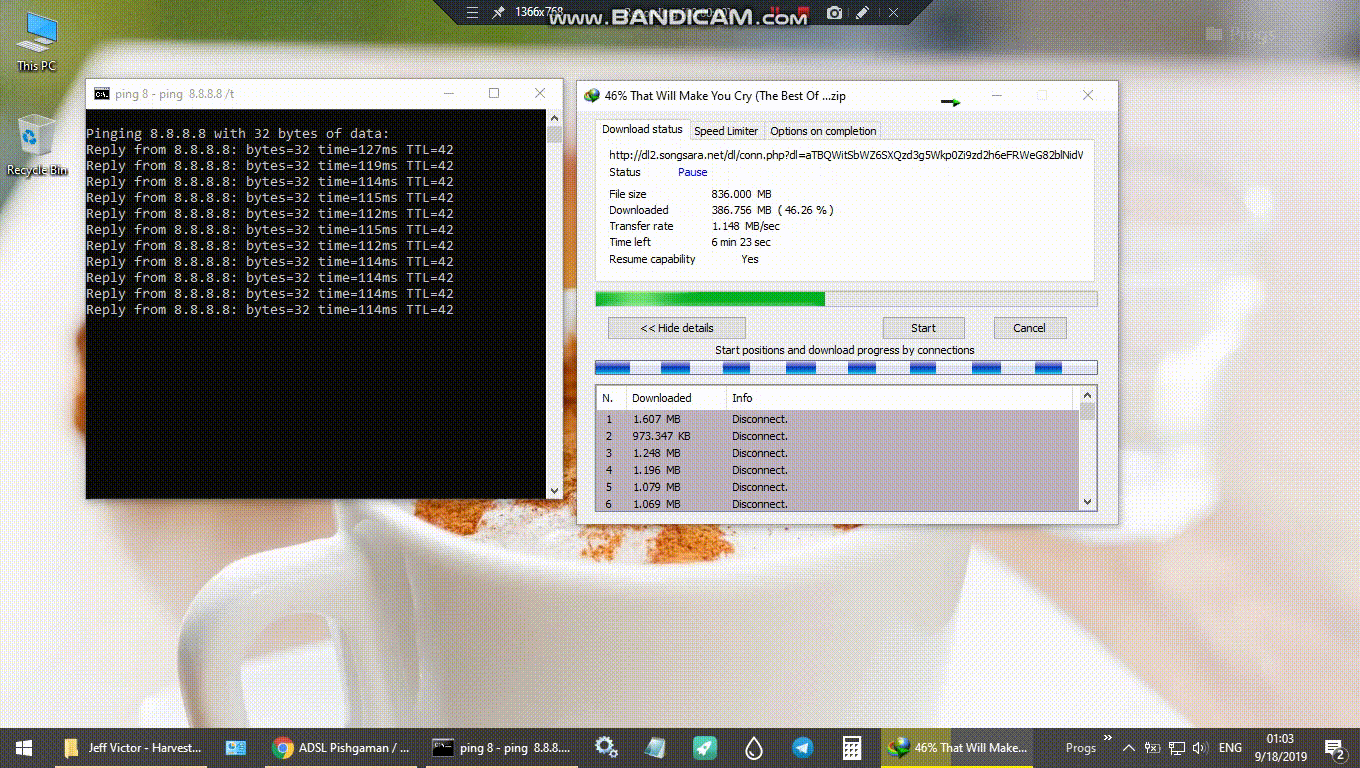The image size is (1360, 768).
Task: Select connection row 4 with 1.196 MB
Action: [837, 470]
